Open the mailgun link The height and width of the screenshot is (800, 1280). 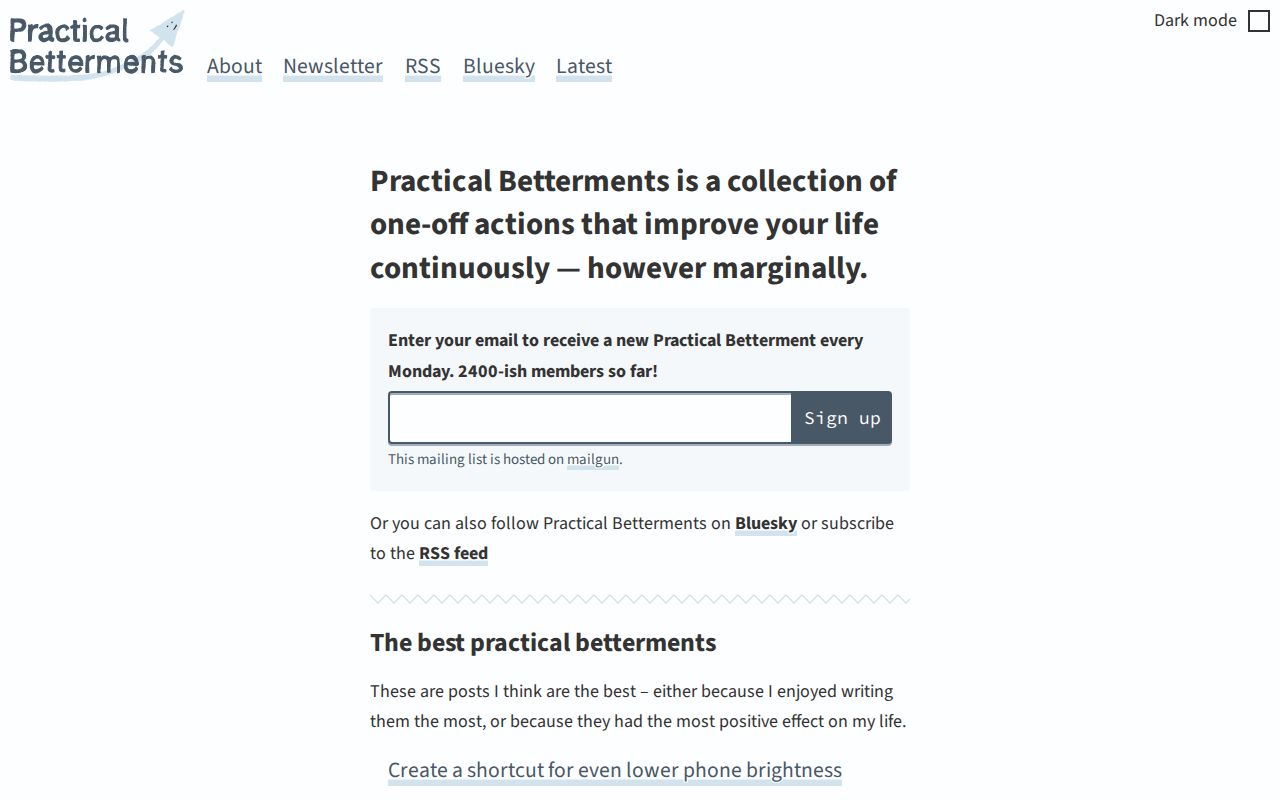point(592,459)
